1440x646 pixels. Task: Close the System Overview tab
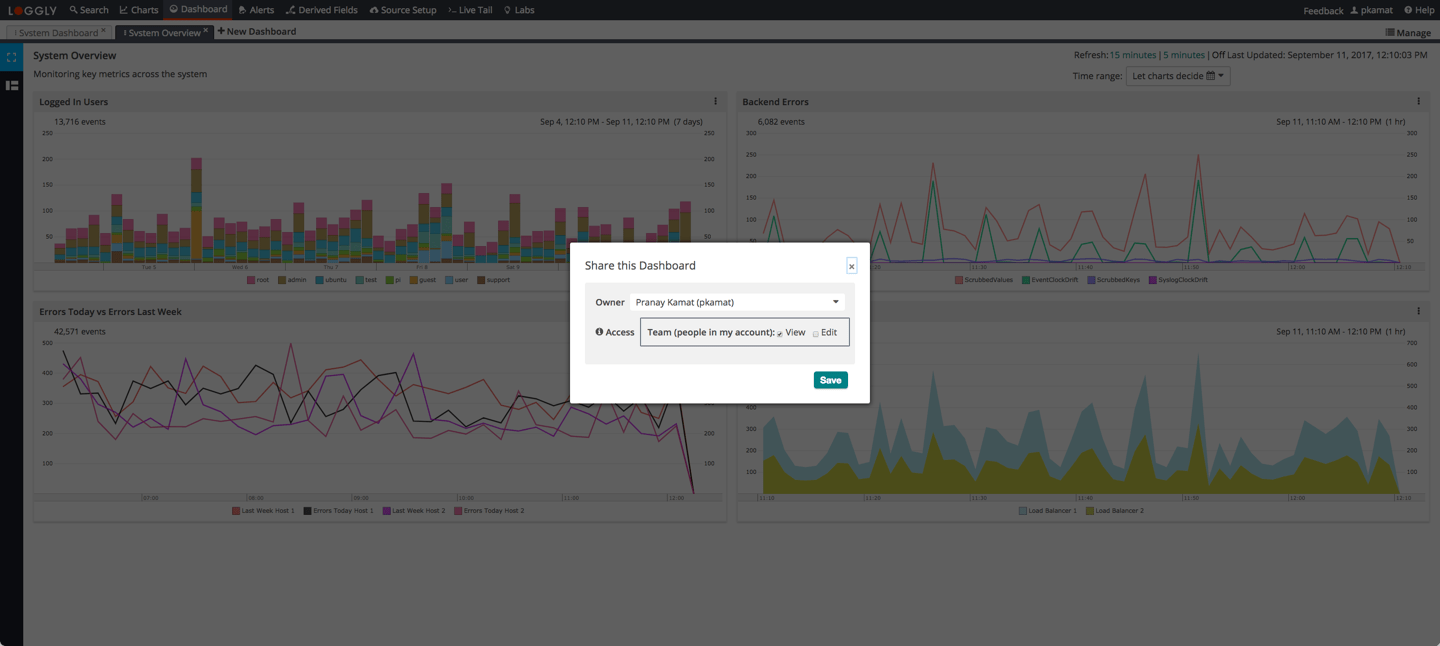pos(206,31)
